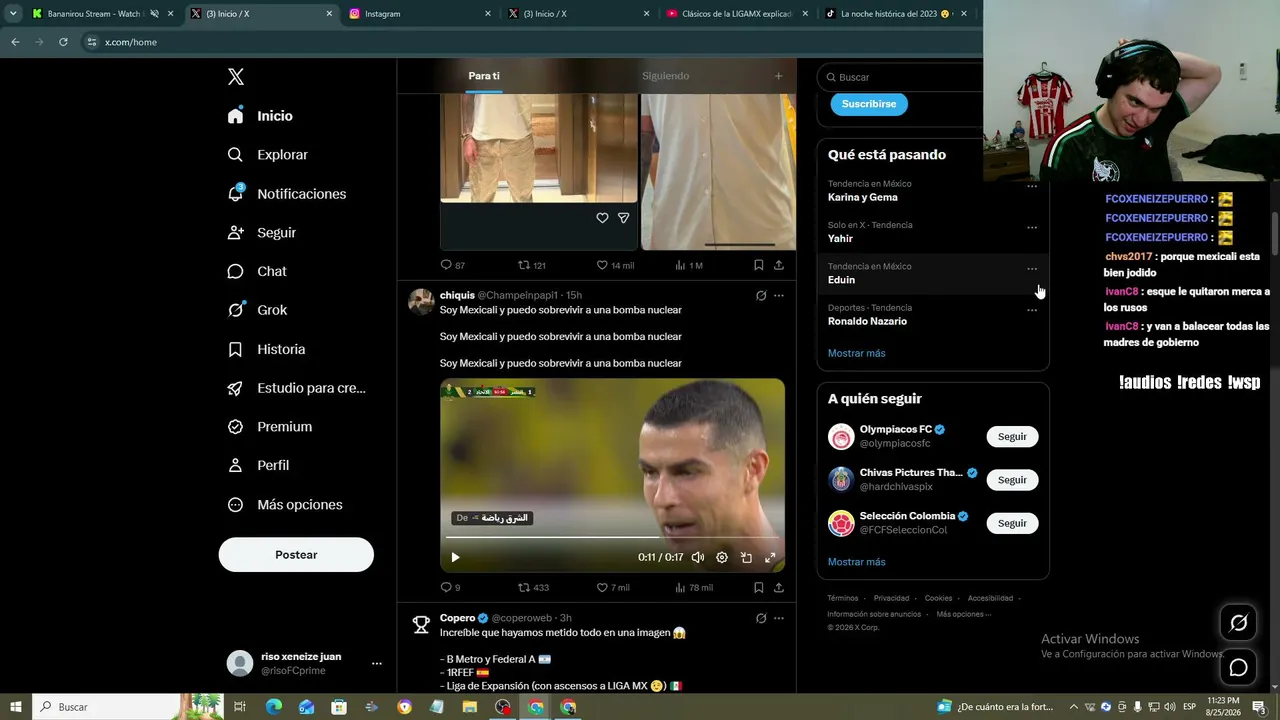1280x720 pixels.
Task: Like the chiquis post with 7 mil likes
Action: [x=613, y=587]
